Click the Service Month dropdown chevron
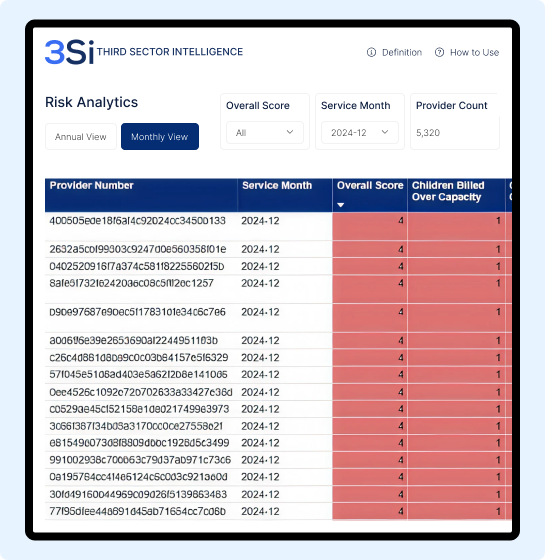Viewport: 545px width, 560px height. pos(385,132)
